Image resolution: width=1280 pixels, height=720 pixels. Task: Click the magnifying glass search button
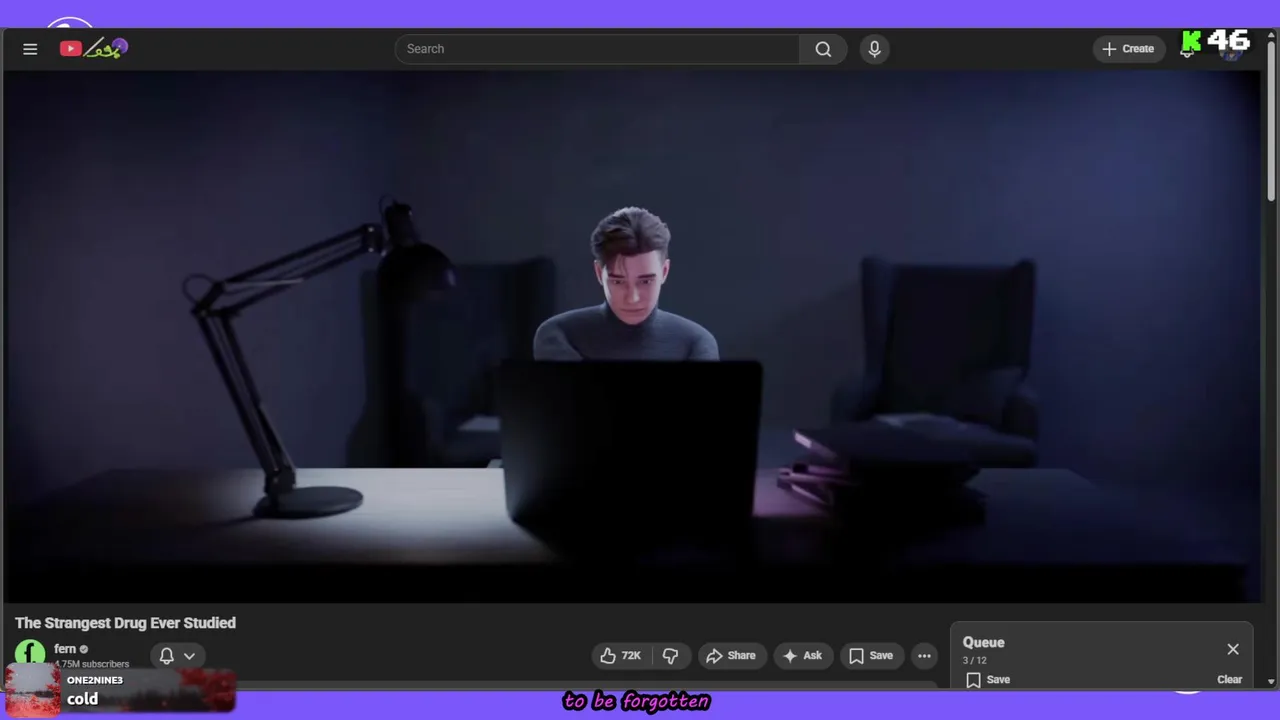click(x=823, y=49)
